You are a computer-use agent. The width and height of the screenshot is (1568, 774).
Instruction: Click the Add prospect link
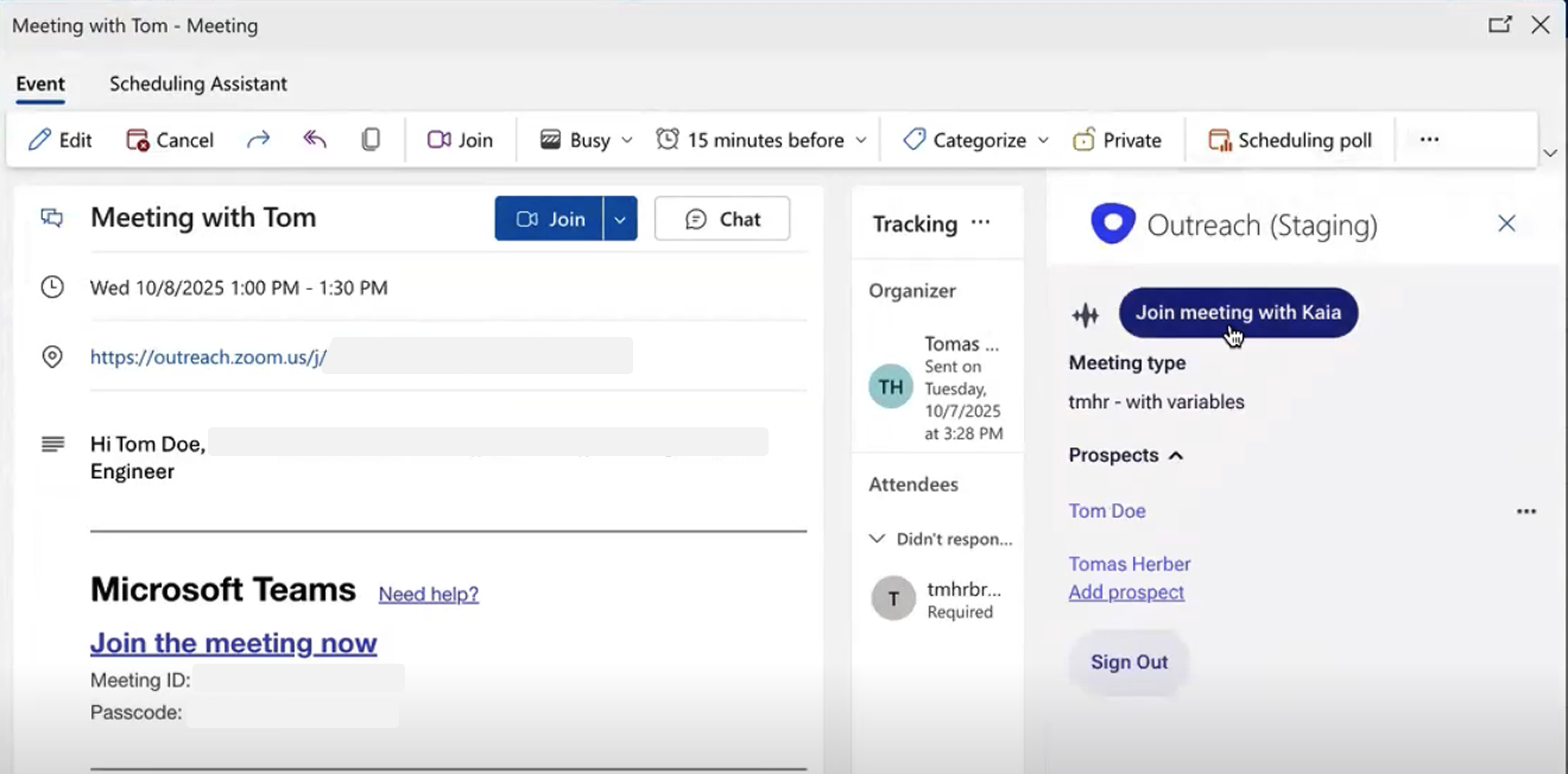[x=1126, y=592]
